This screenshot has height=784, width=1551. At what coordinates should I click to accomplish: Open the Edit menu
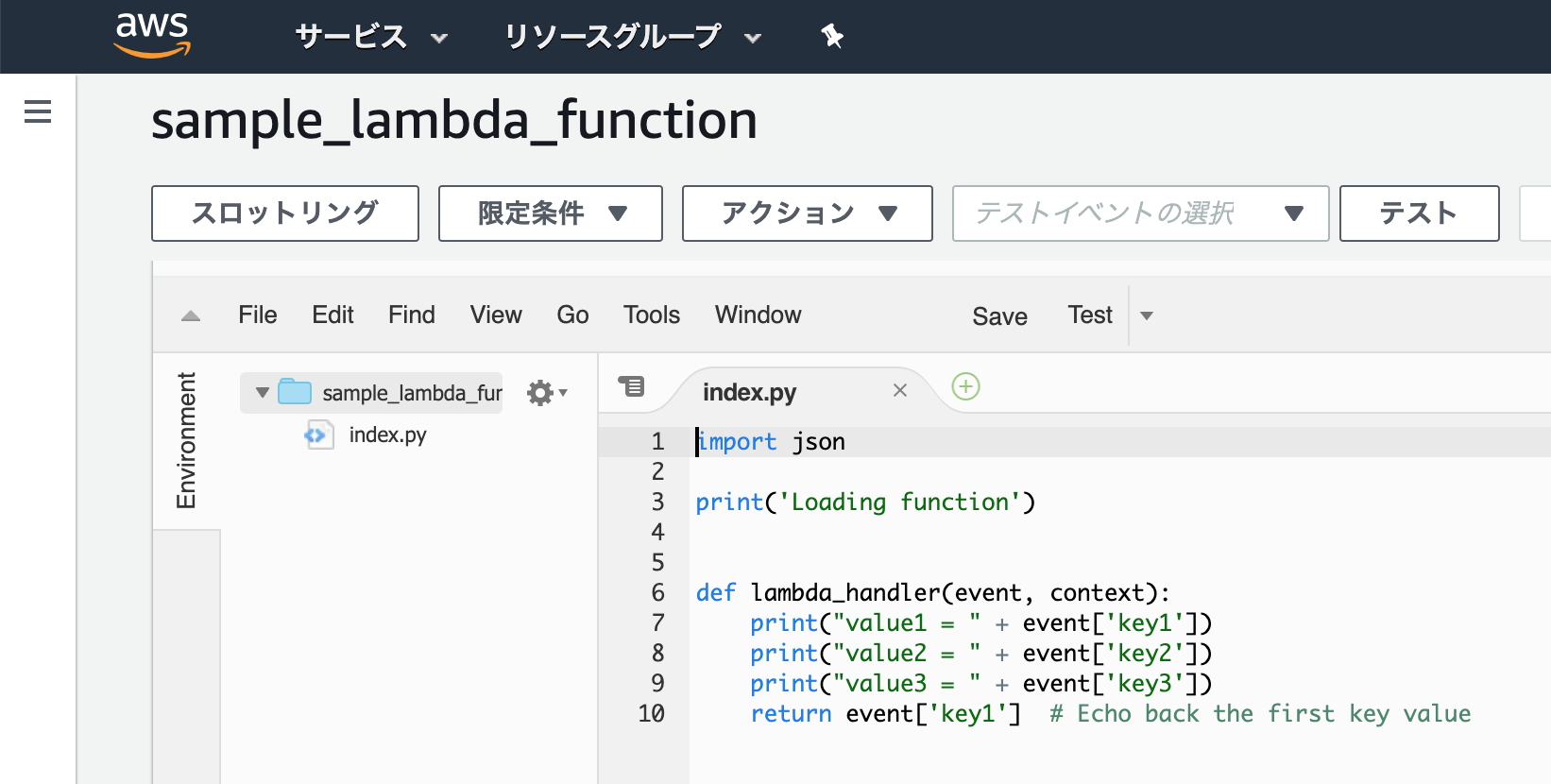click(332, 315)
